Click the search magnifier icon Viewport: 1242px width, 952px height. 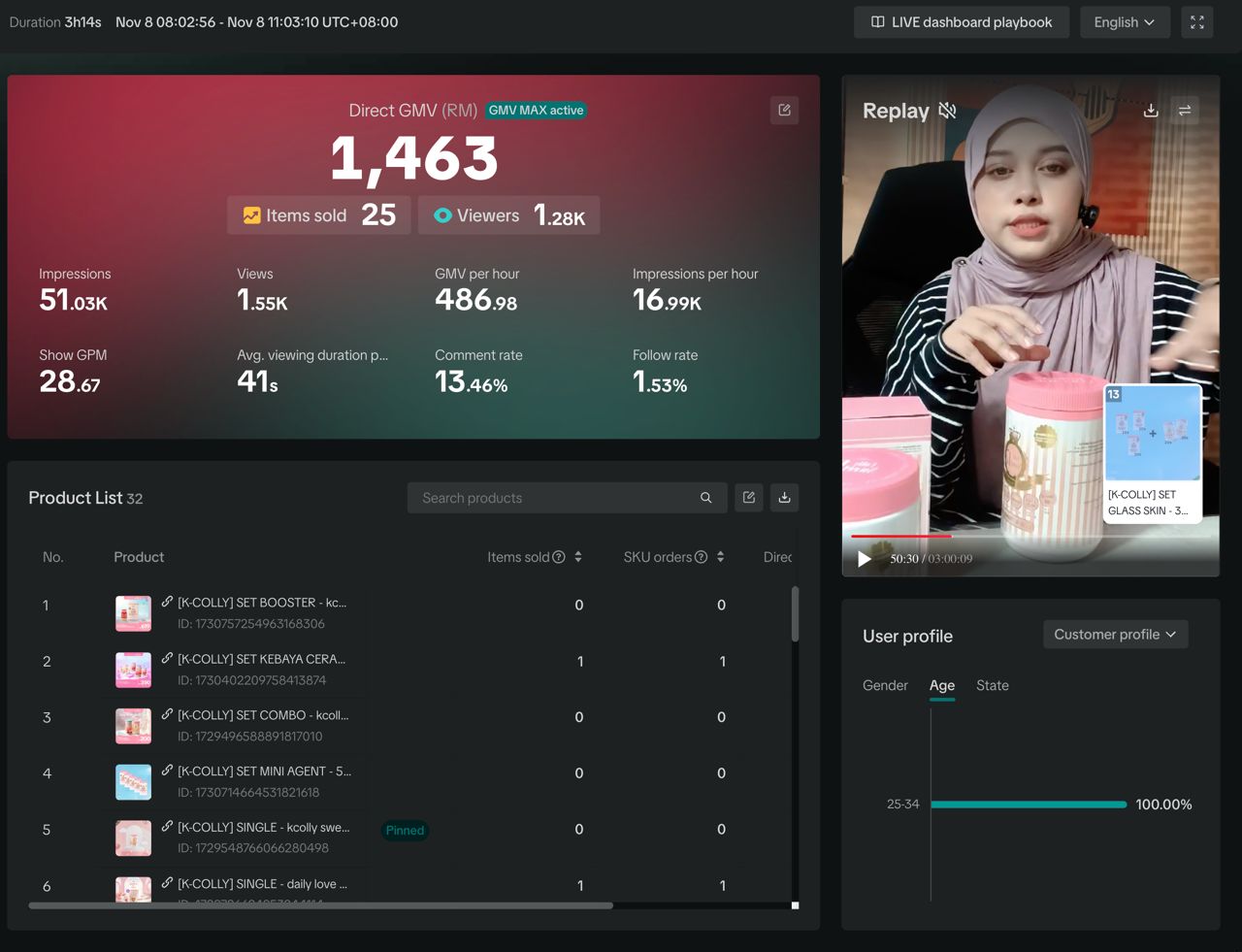coord(706,498)
